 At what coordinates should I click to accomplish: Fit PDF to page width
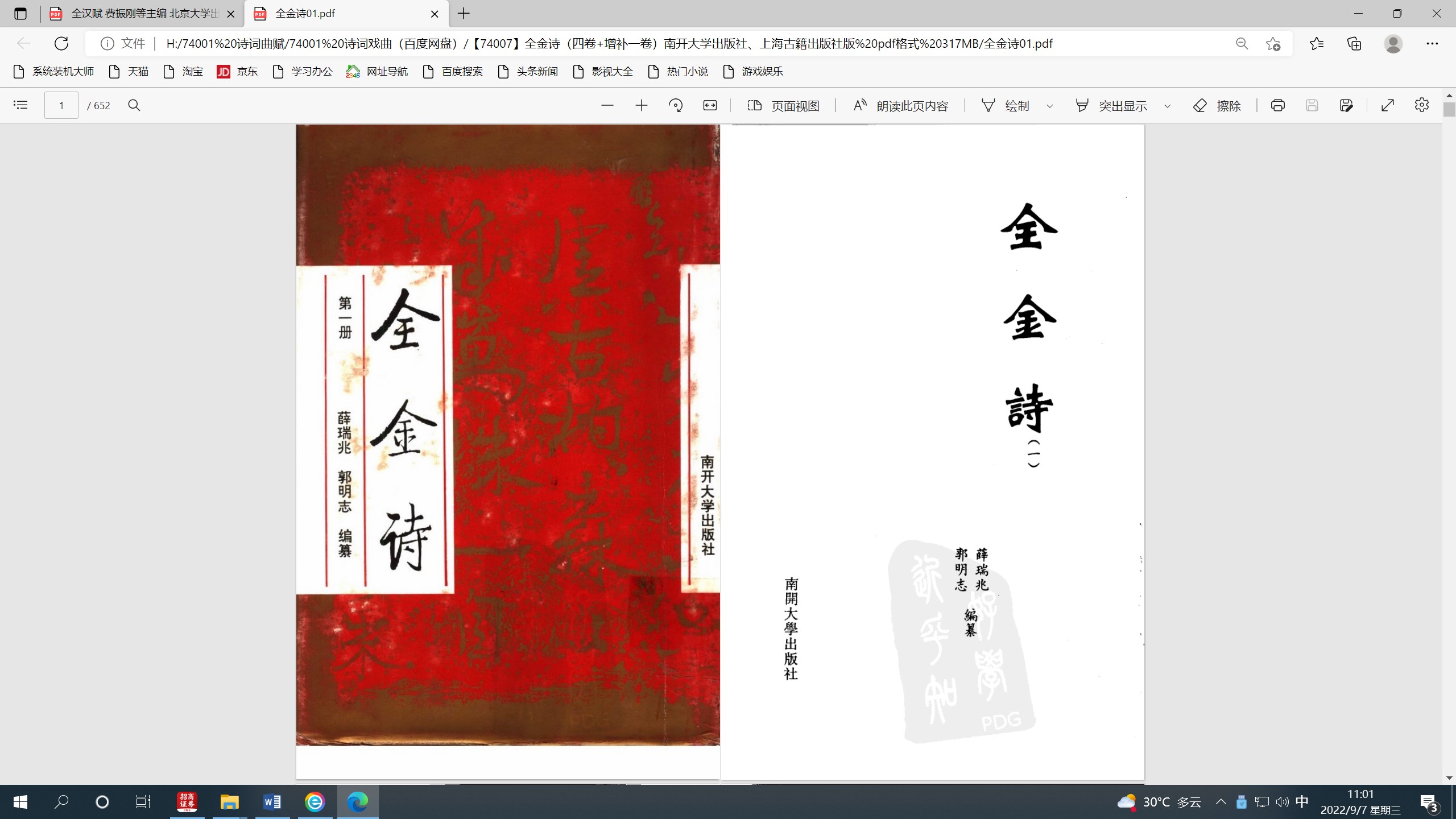point(710,105)
